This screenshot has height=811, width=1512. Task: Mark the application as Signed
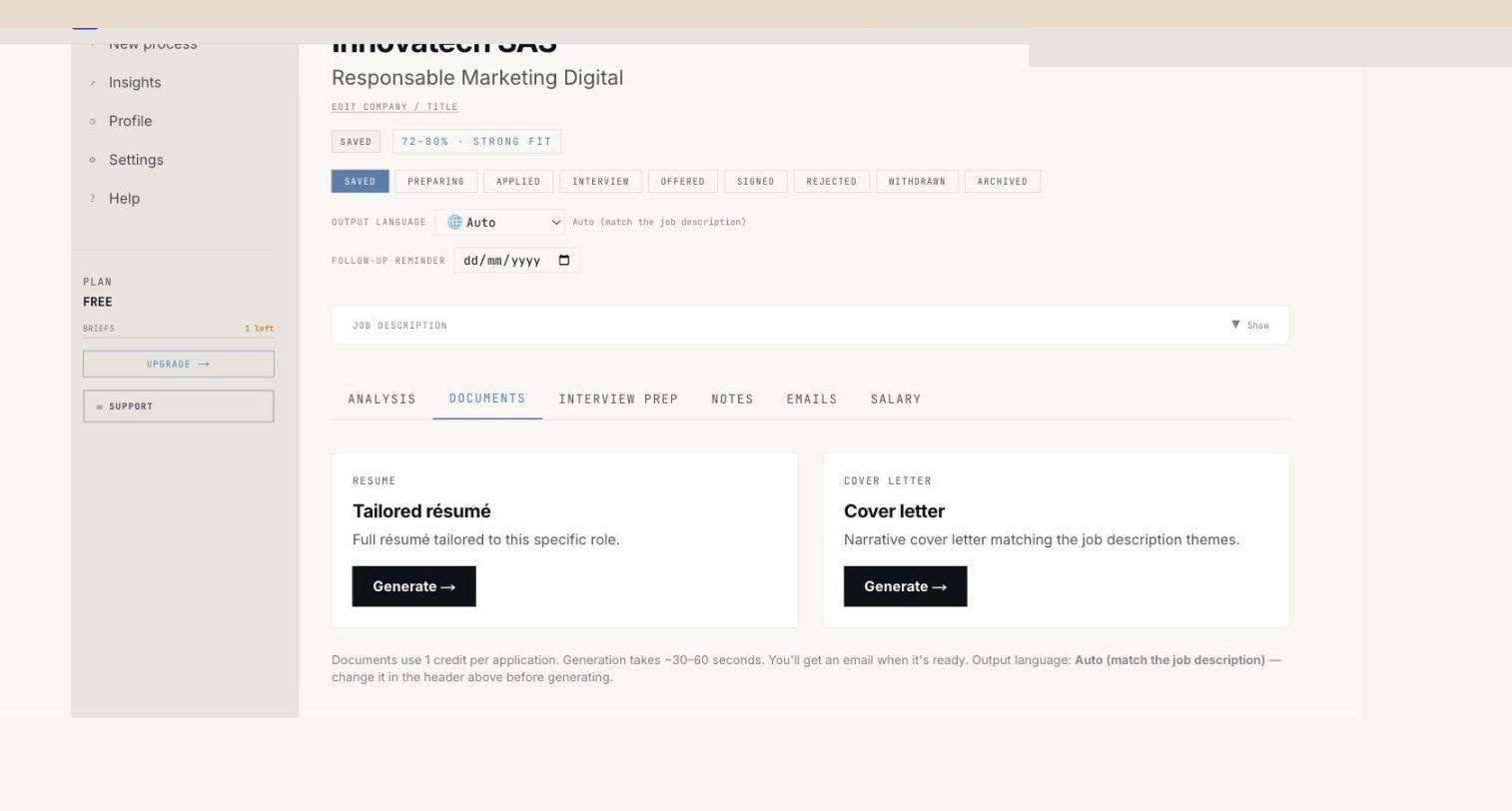coord(756,182)
